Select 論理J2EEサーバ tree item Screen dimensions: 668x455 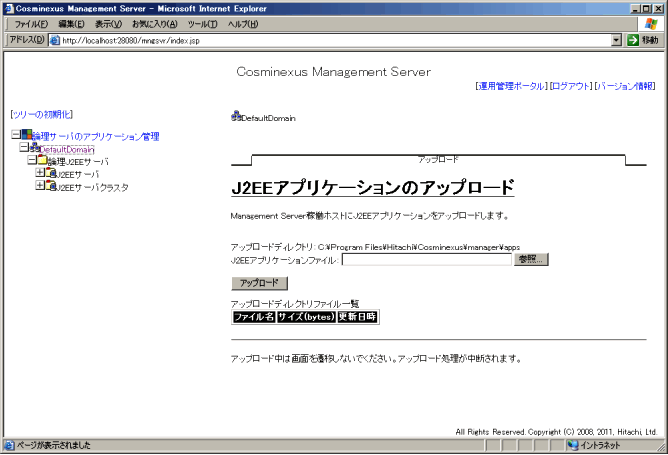click(x=78, y=162)
